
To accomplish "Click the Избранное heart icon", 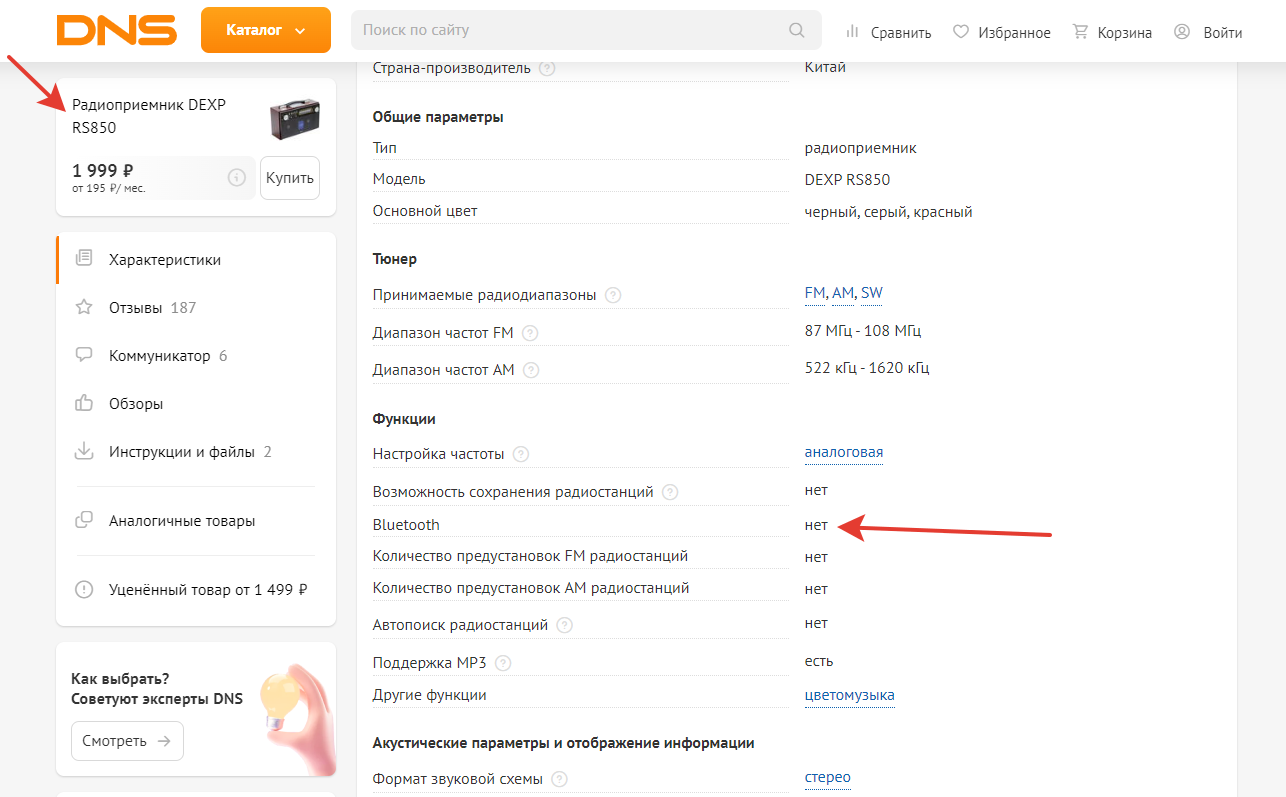I will tap(961, 31).
